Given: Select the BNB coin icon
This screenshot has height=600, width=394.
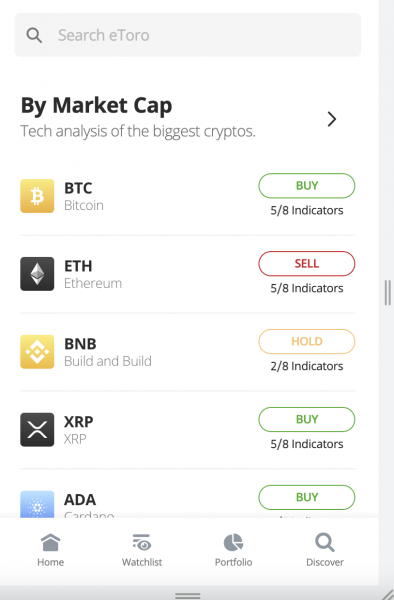Looking at the screenshot, I should point(37,352).
